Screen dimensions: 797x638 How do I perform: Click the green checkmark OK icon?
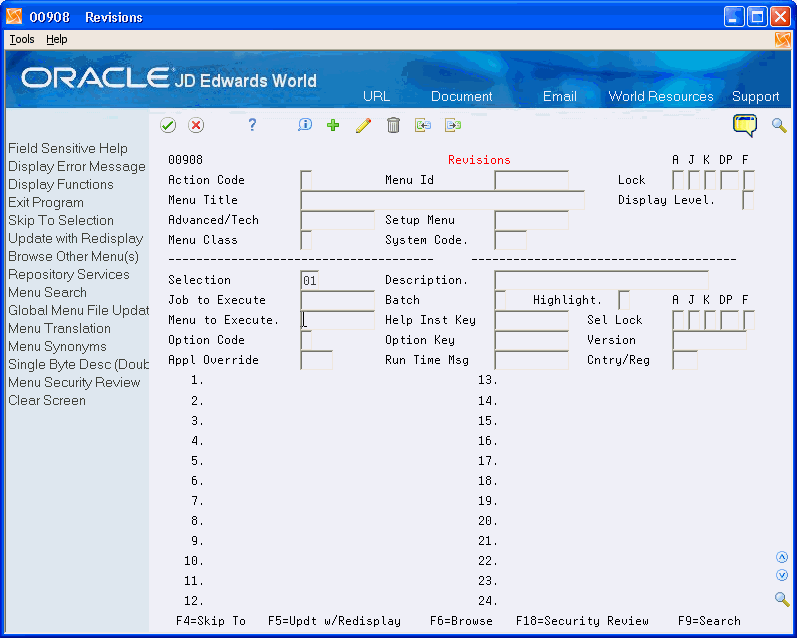coord(168,125)
